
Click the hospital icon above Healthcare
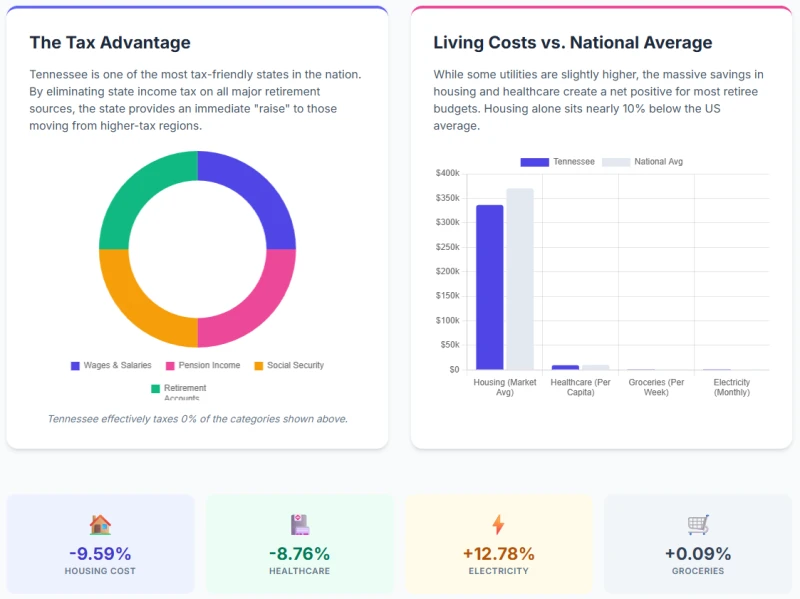tap(299, 525)
